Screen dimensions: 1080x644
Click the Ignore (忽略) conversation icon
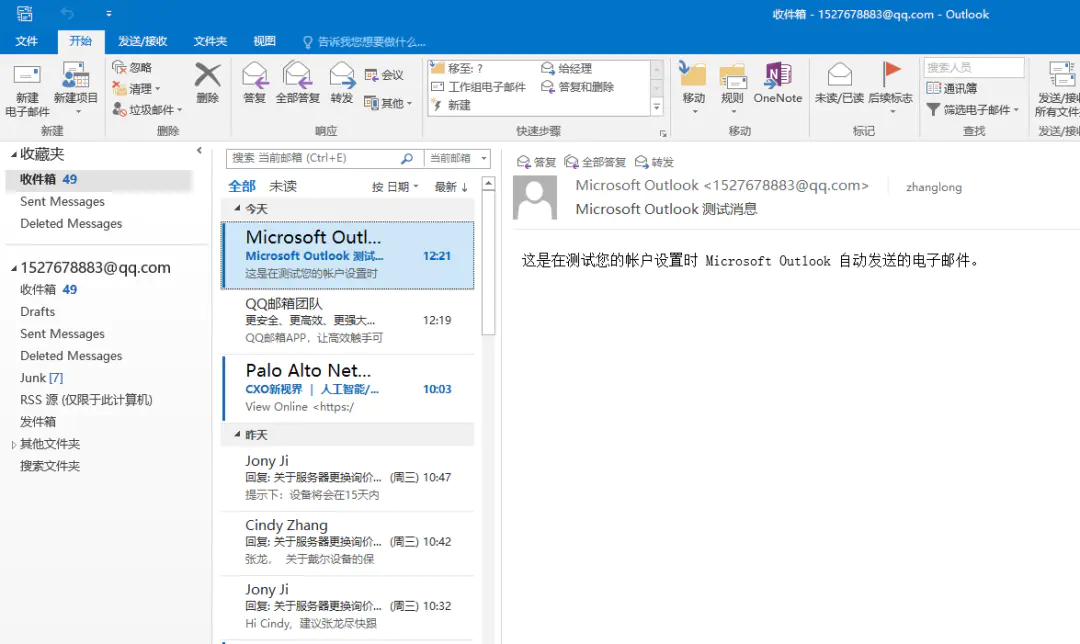pyautogui.click(x=132, y=67)
